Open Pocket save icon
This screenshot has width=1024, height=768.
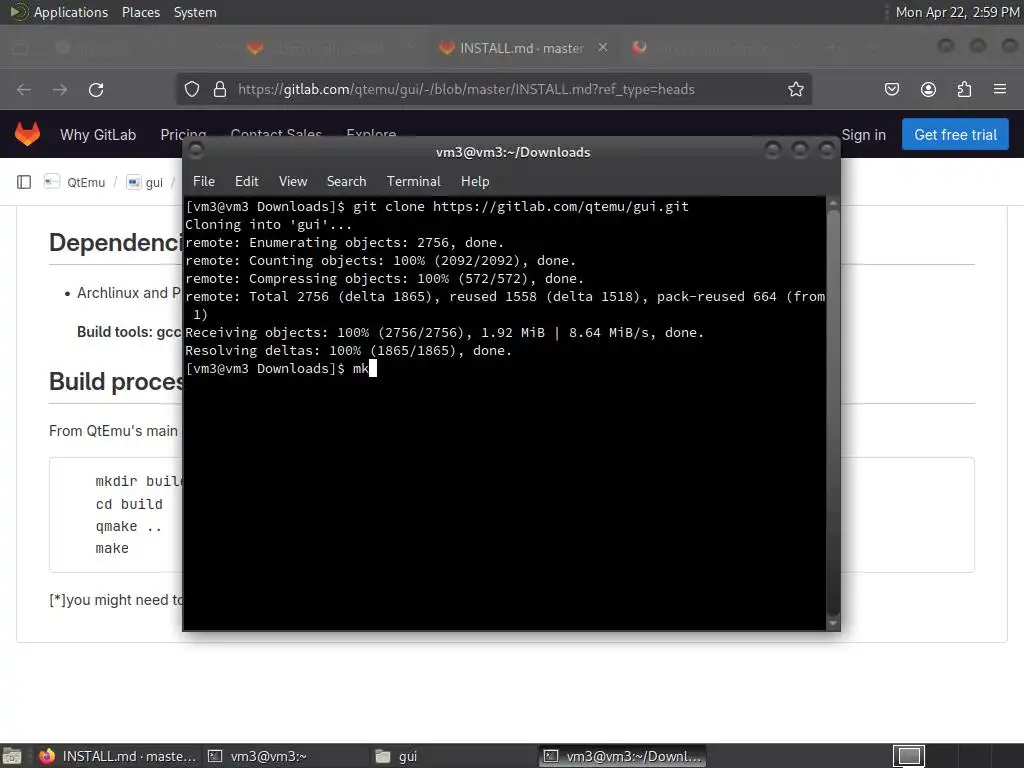tap(891, 89)
